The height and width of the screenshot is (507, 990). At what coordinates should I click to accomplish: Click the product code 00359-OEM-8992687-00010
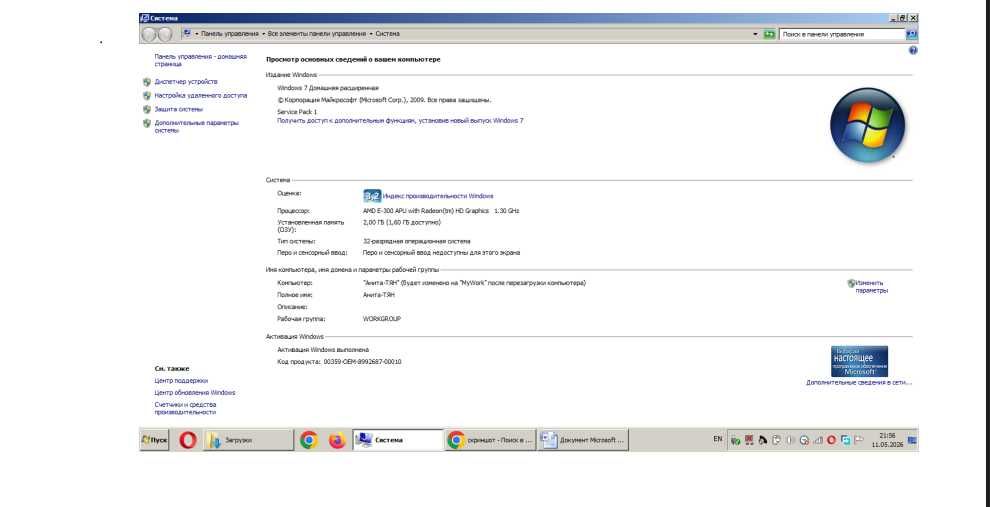click(x=362, y=362)
